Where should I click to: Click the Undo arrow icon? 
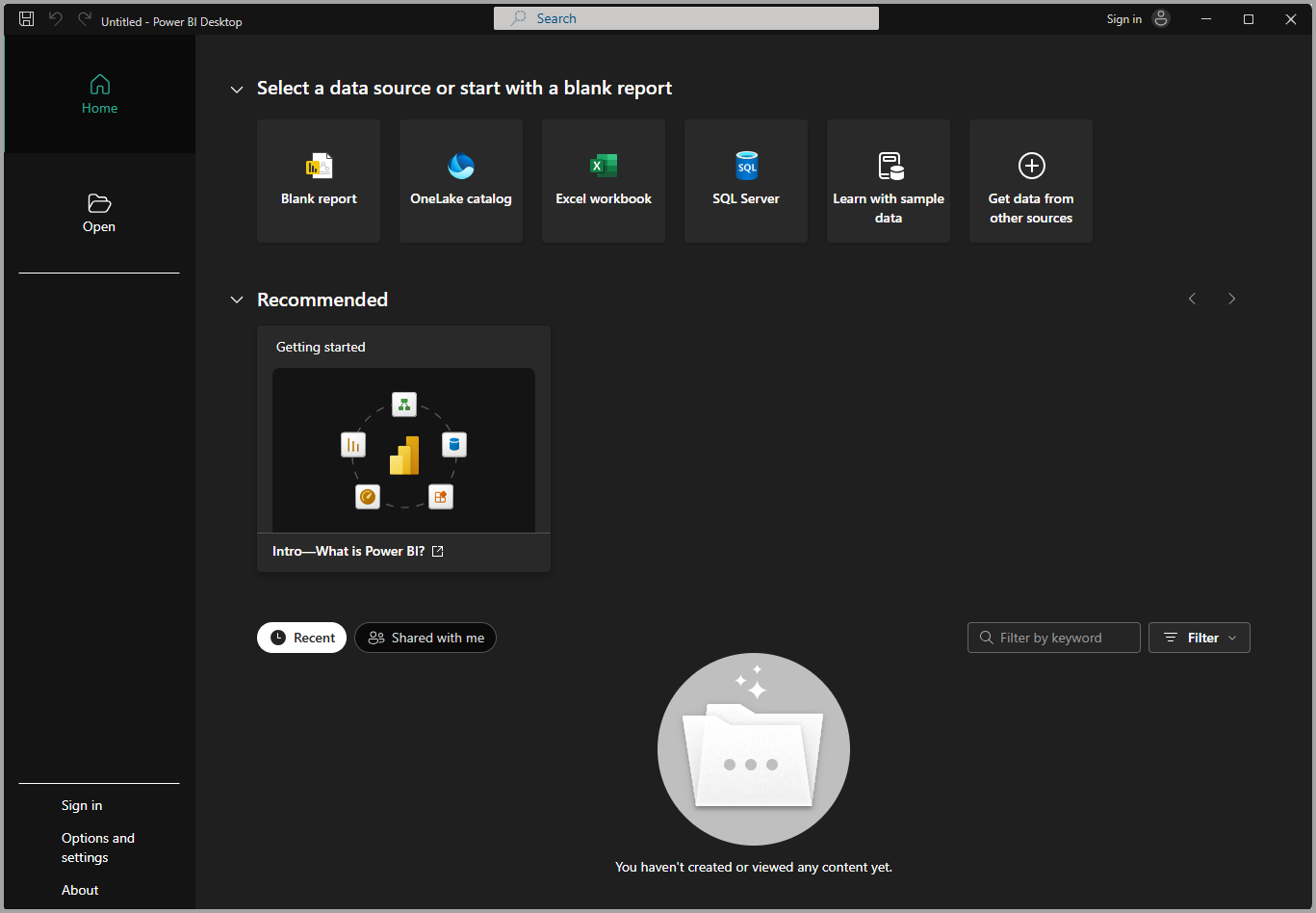coord(55,18)
